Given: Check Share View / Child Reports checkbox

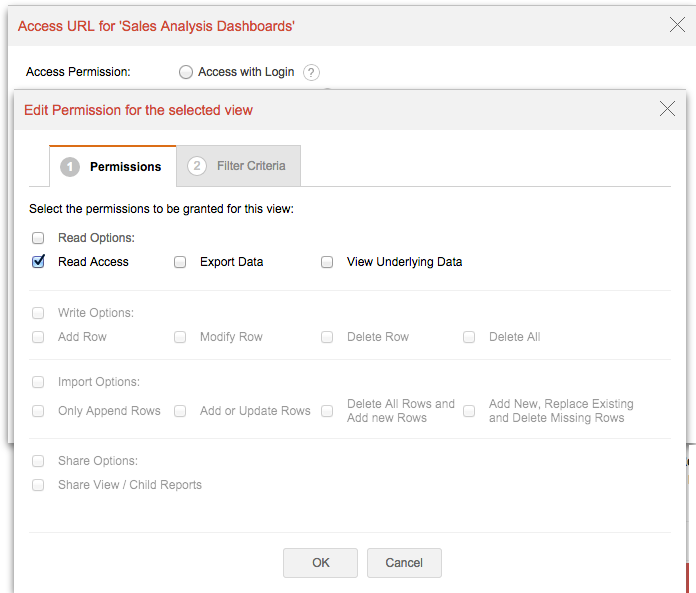Looking at the screenshot, I should 38,485.
